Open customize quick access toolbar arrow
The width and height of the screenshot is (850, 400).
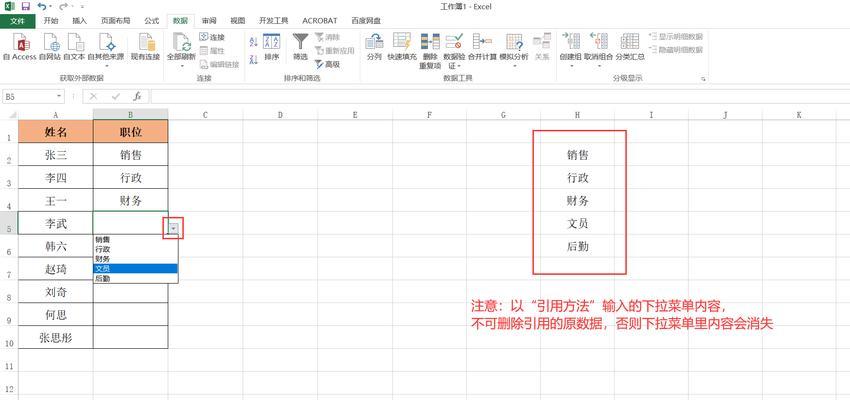[x=82, y=7]
